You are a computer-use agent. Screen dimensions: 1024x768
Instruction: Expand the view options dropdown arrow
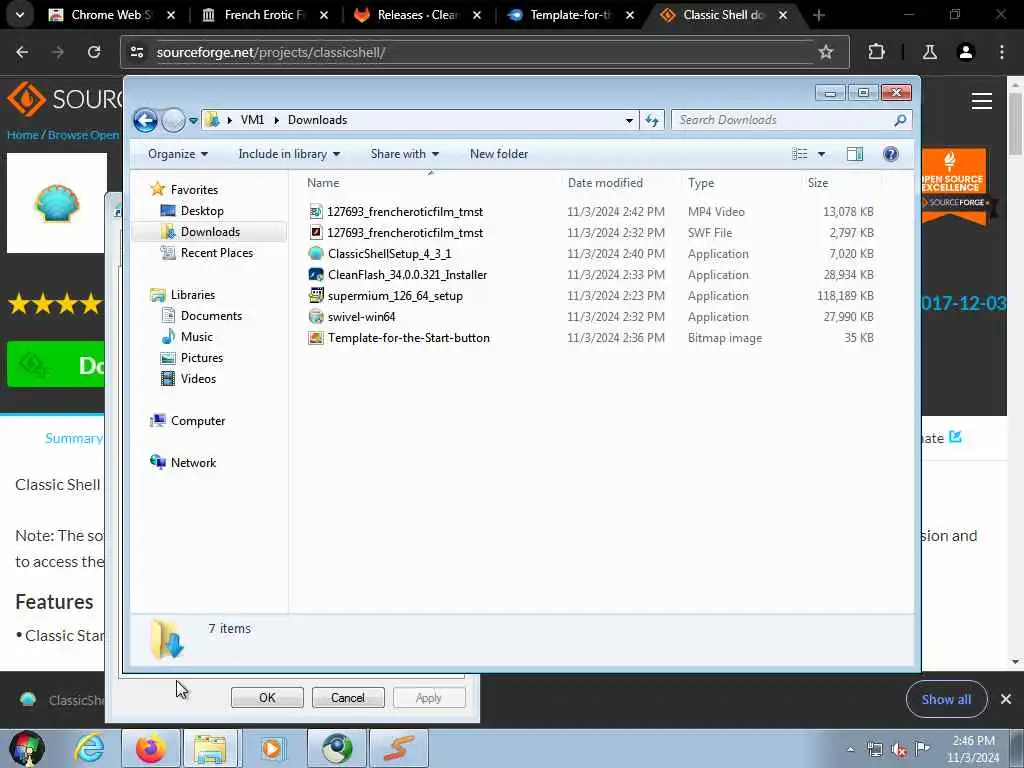click(822, 154)
